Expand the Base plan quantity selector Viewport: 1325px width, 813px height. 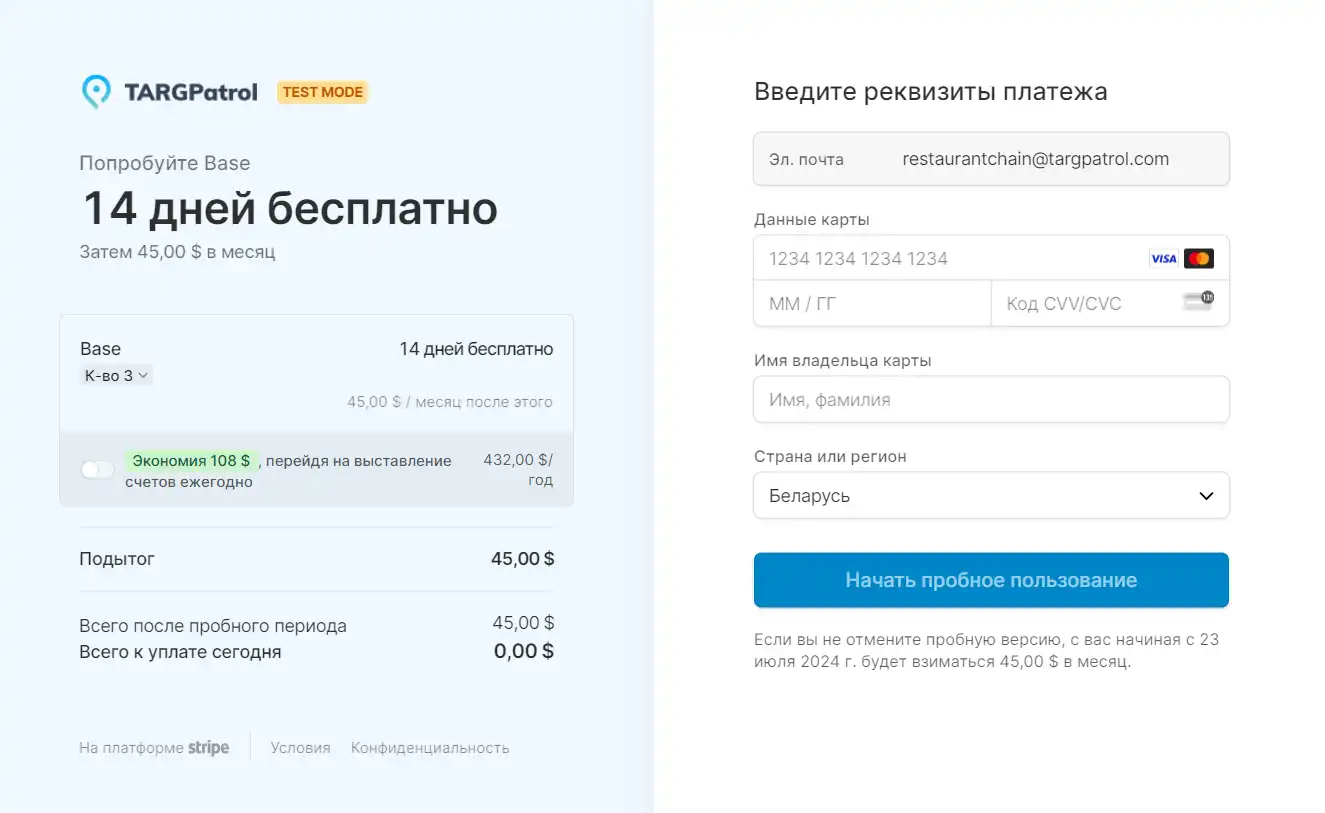115,375
